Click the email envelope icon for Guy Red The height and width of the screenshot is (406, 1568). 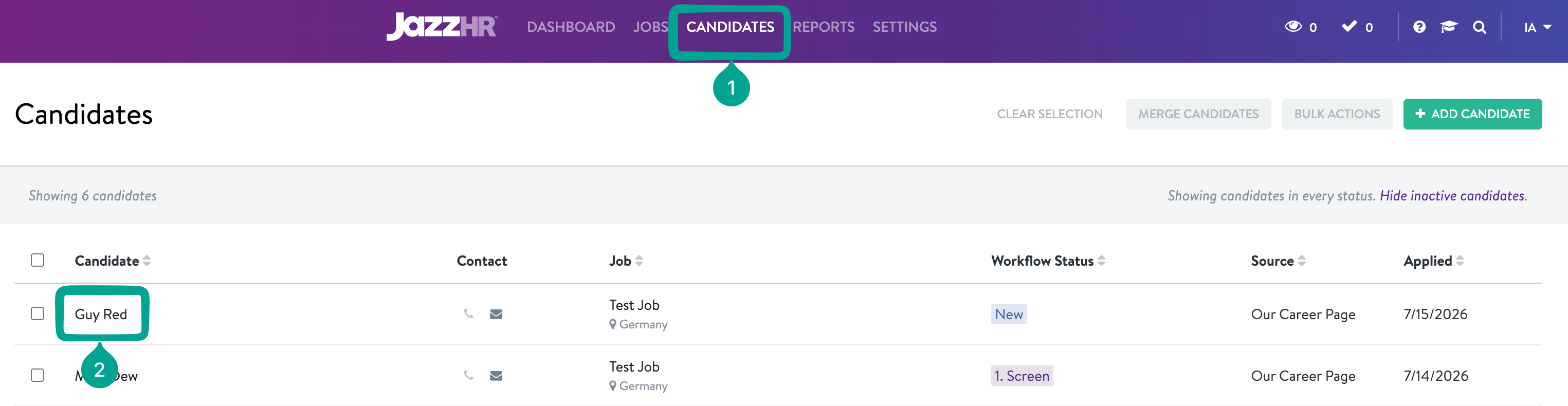coord(496,314)
